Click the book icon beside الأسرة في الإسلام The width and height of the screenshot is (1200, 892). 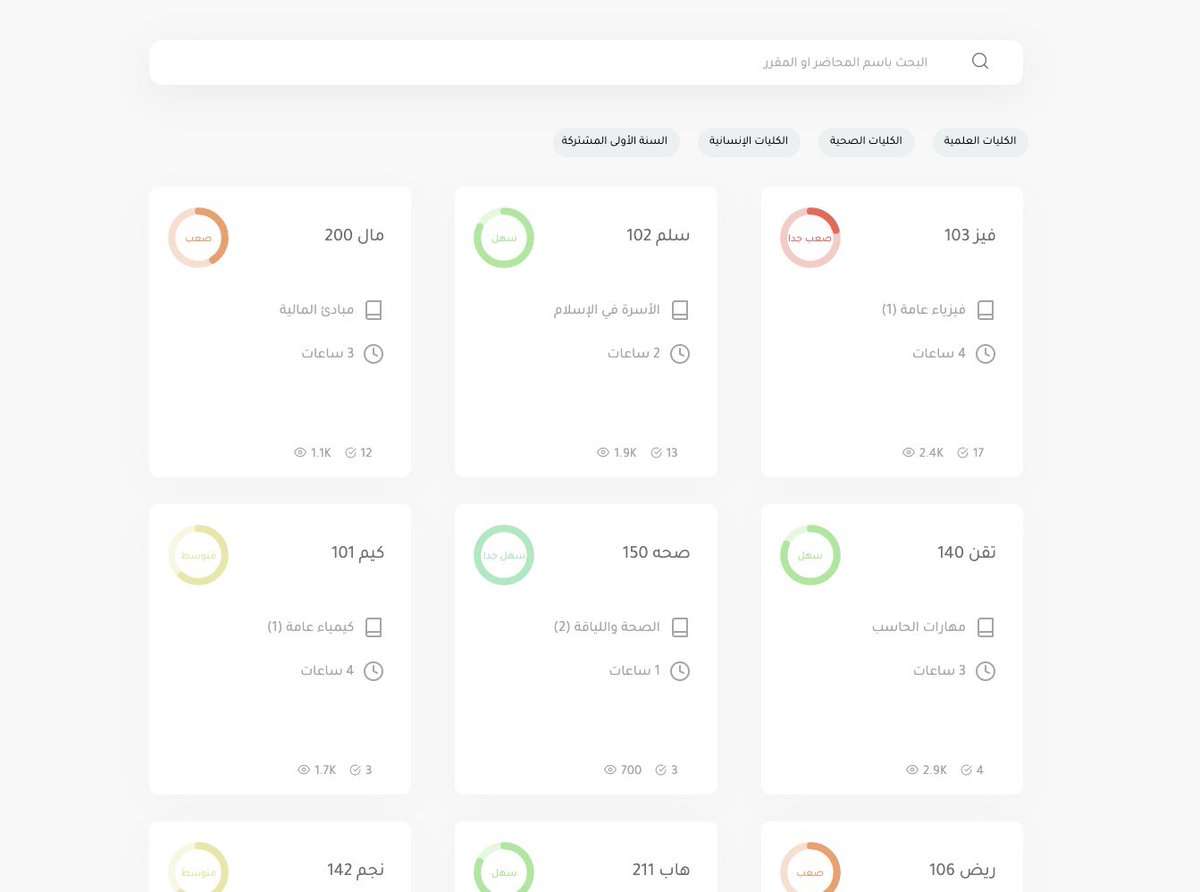pos(680,310)
